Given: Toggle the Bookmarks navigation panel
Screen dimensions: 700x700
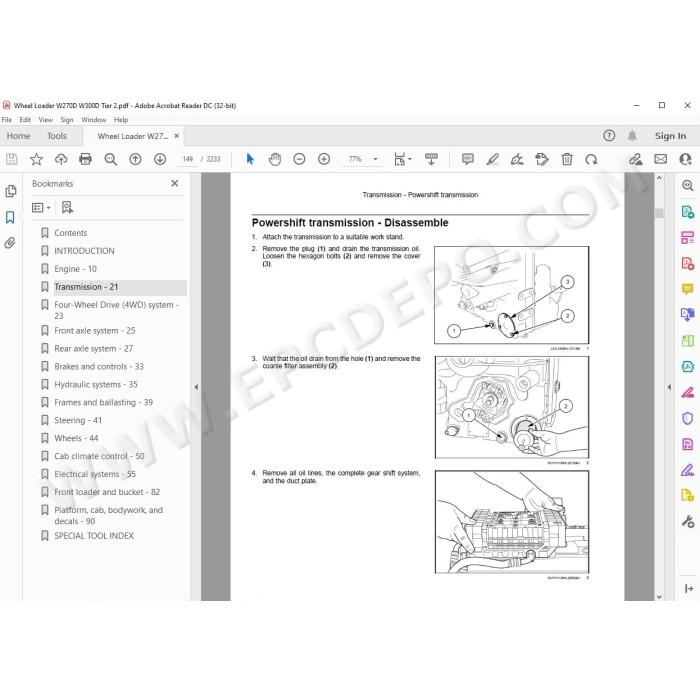Looking at the screenshot, I should coord(10,217).
